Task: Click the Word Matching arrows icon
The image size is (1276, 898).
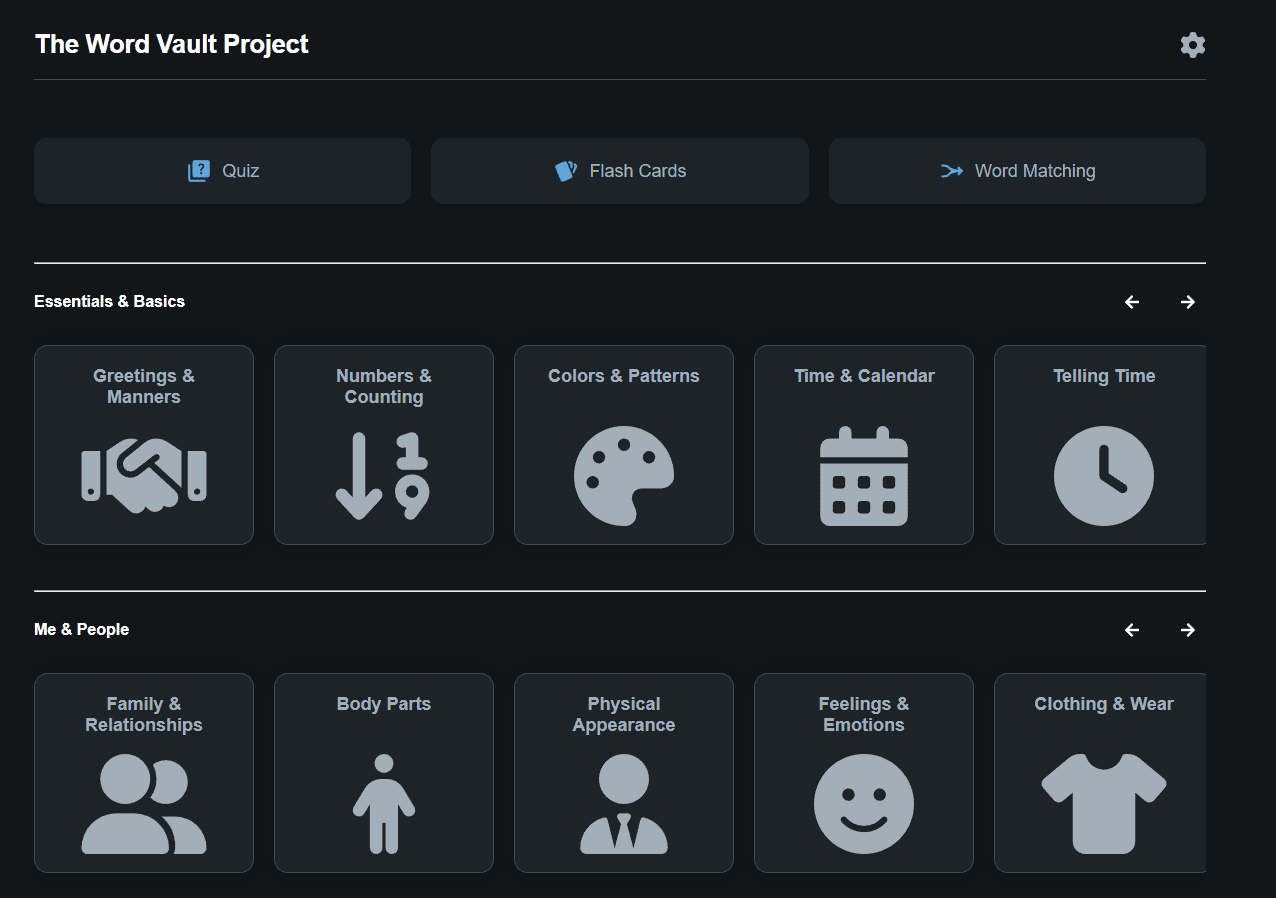Action: [952, 171]
